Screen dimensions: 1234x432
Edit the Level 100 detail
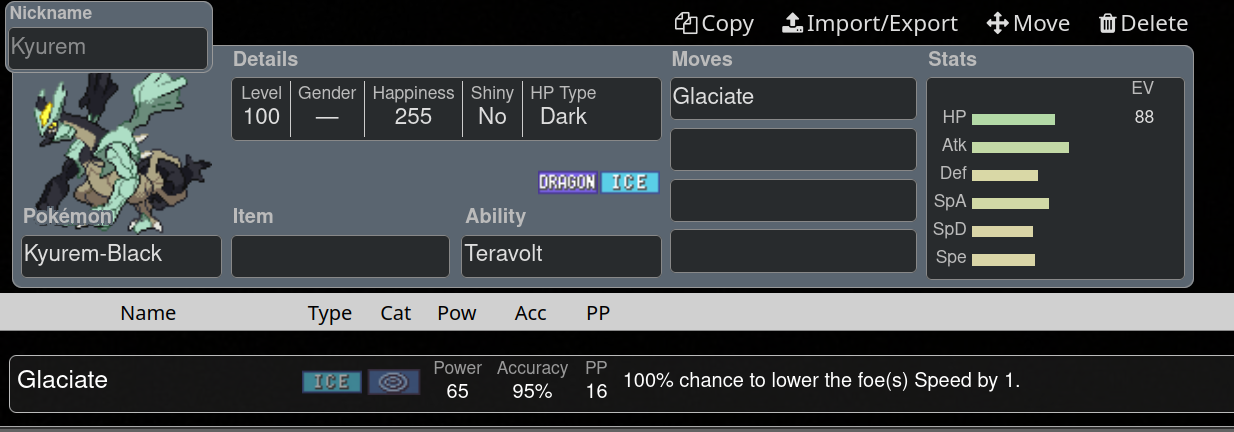coord(261,106)
